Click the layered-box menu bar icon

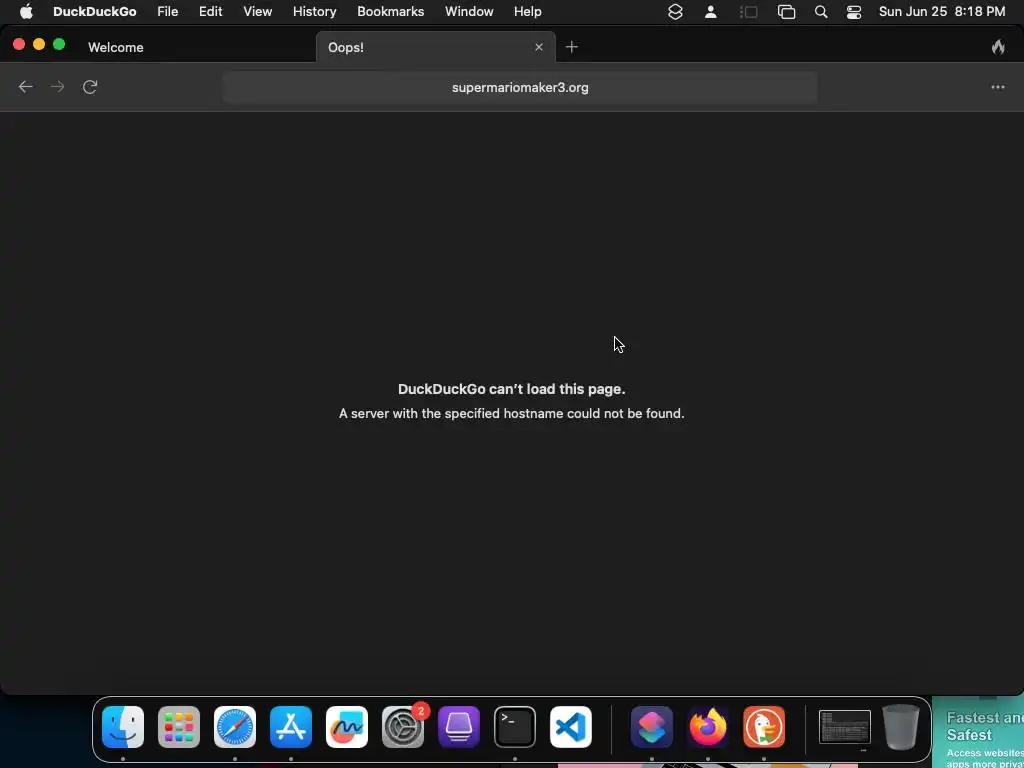pyautogui.click(x=675, y=12)
